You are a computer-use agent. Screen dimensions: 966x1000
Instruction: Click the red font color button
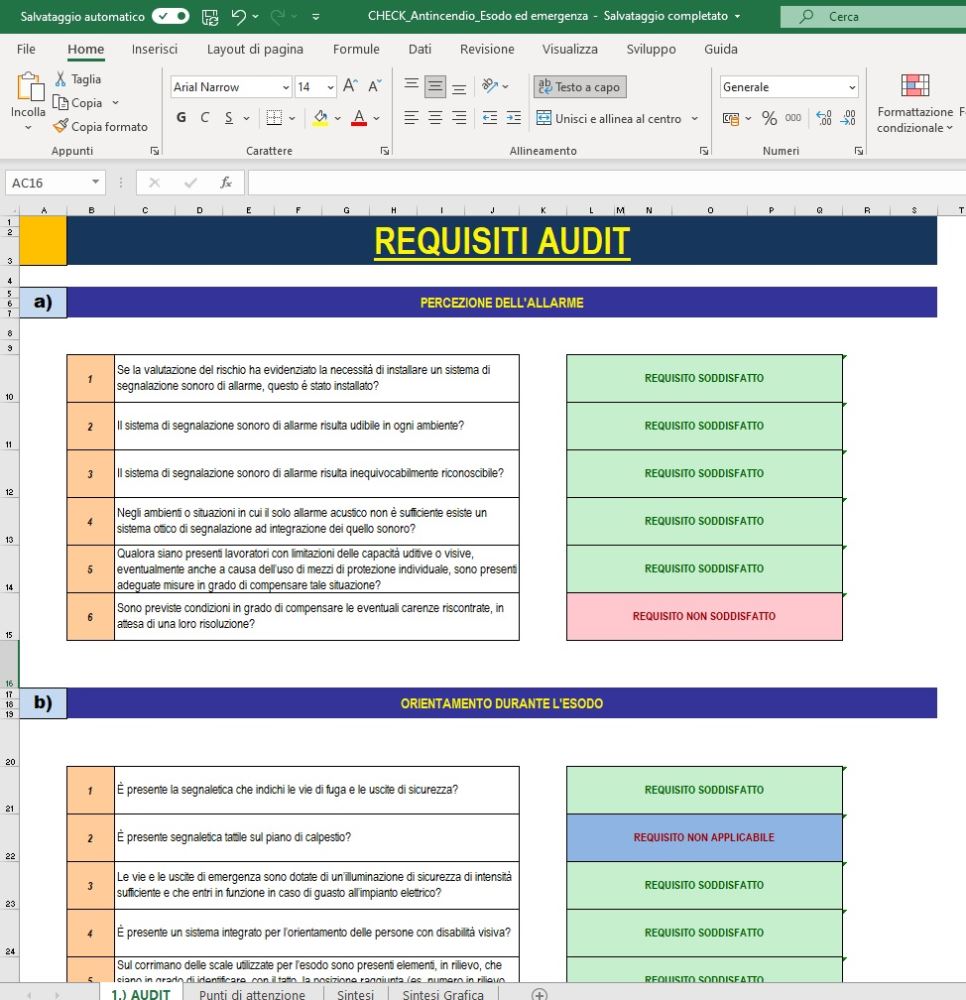(x=359, y=117)
